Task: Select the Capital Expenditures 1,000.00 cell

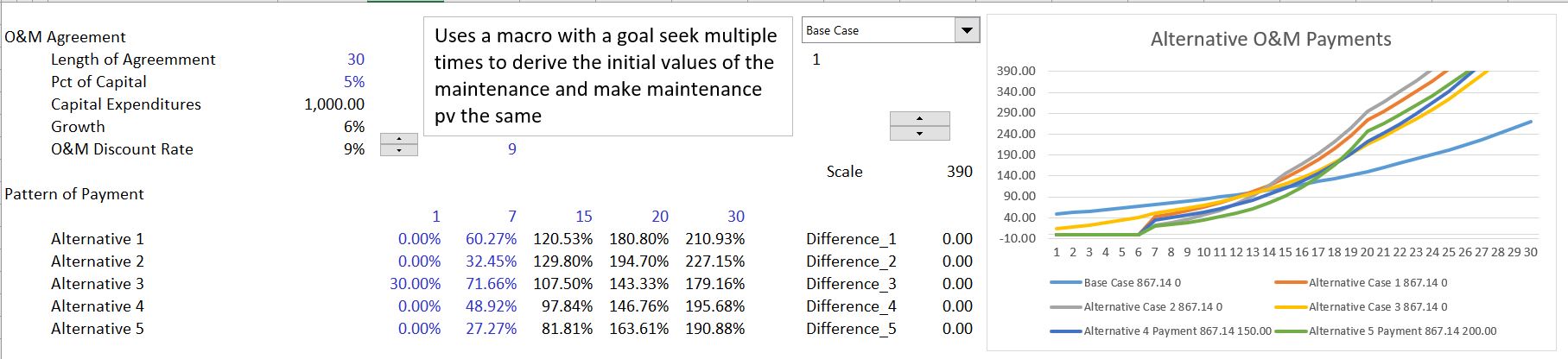Action: (x=334, y=104)
